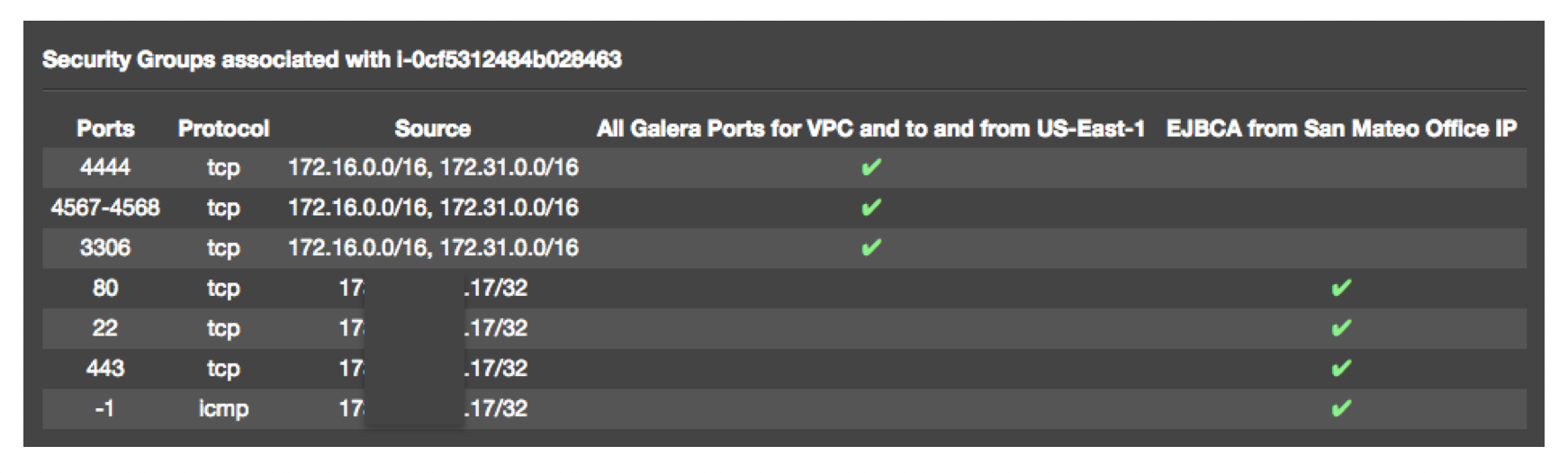Click the All Galera Ports column header
Image resolution: width=1568 pixels, height=473 pixels.
pyautogui.click(x=870, y=129)
